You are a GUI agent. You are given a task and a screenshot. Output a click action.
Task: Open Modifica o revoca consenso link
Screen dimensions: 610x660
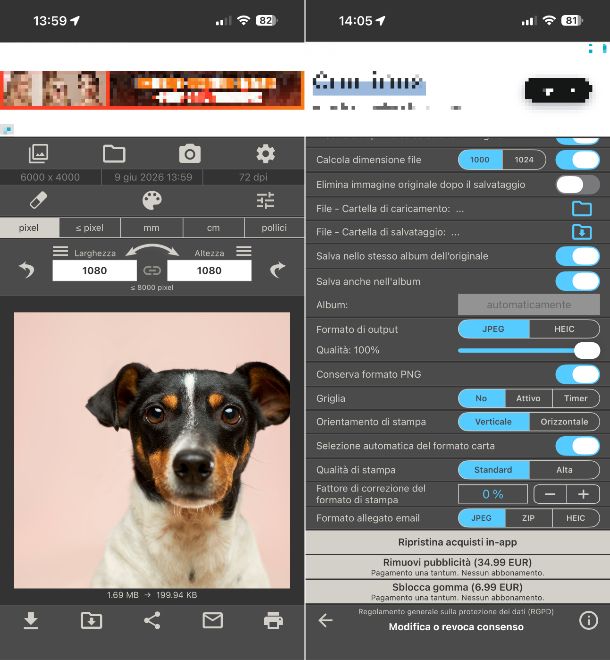(x=456, y=627)
